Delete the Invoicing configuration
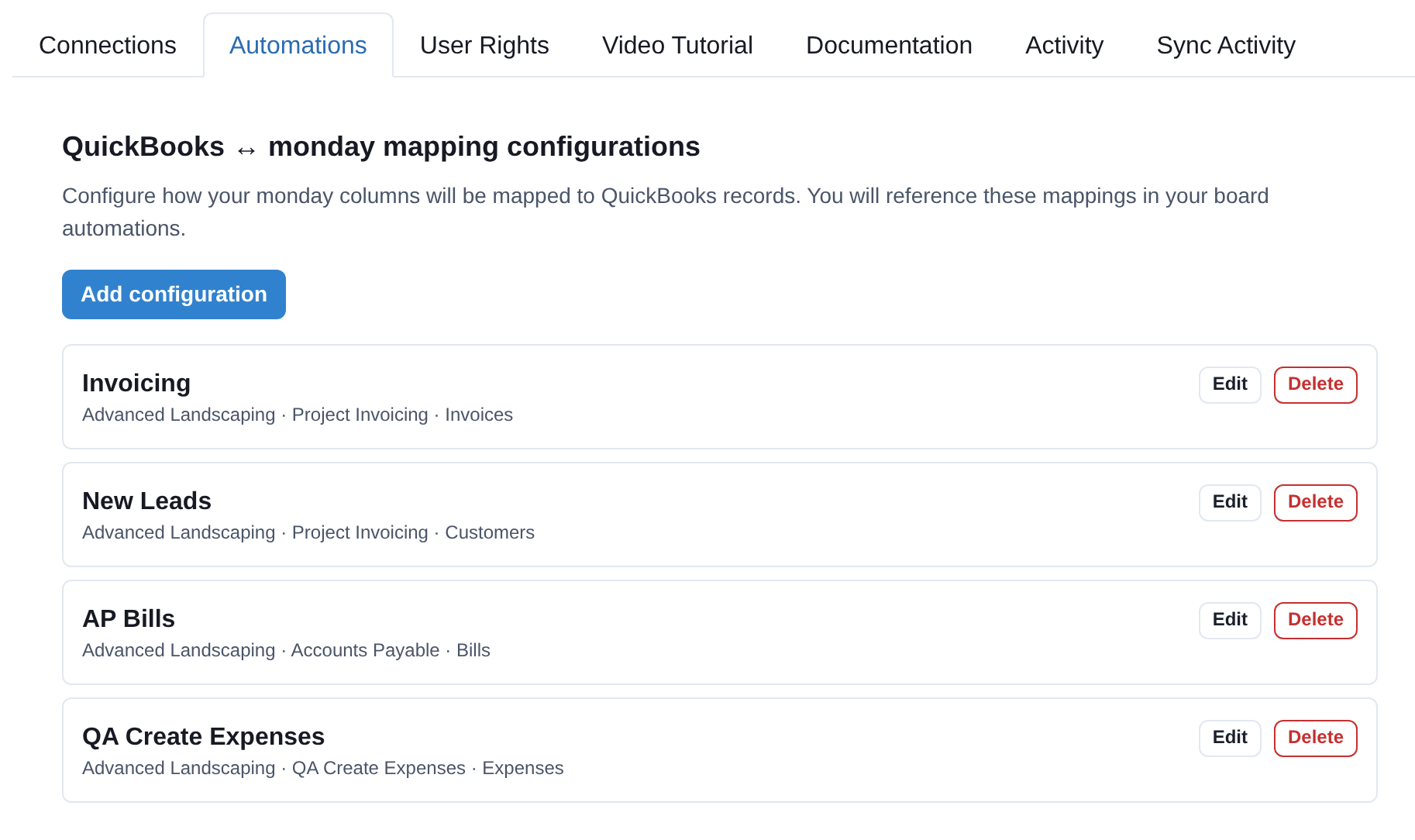Viewport: 1415px width, 840px height. click(x=1315, y=385)
